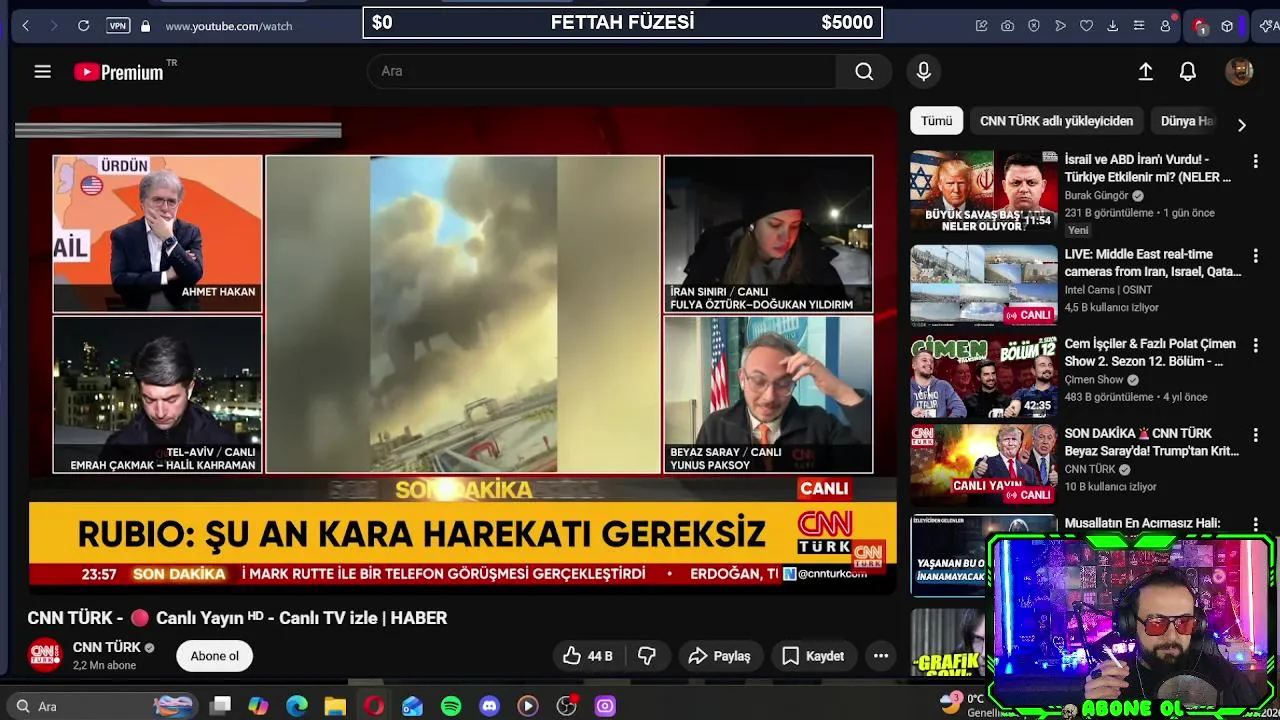Open Outlook from the taskbar
Screen dimensions: 1280x720
click(412, 706)
